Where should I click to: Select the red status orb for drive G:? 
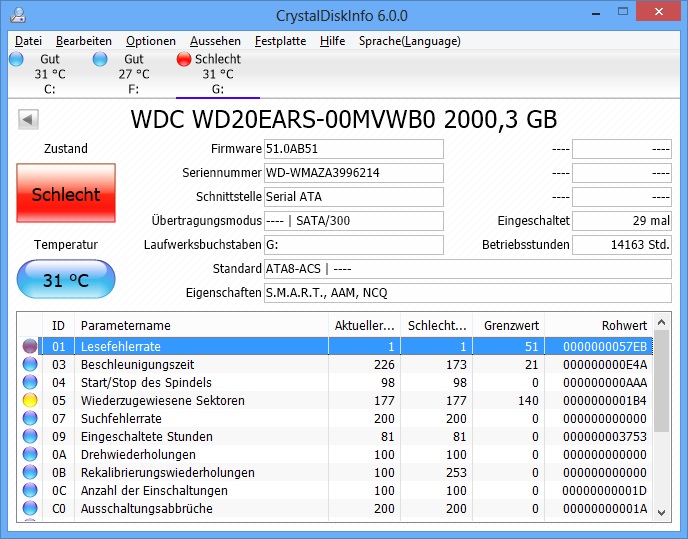tap(184, 59)
